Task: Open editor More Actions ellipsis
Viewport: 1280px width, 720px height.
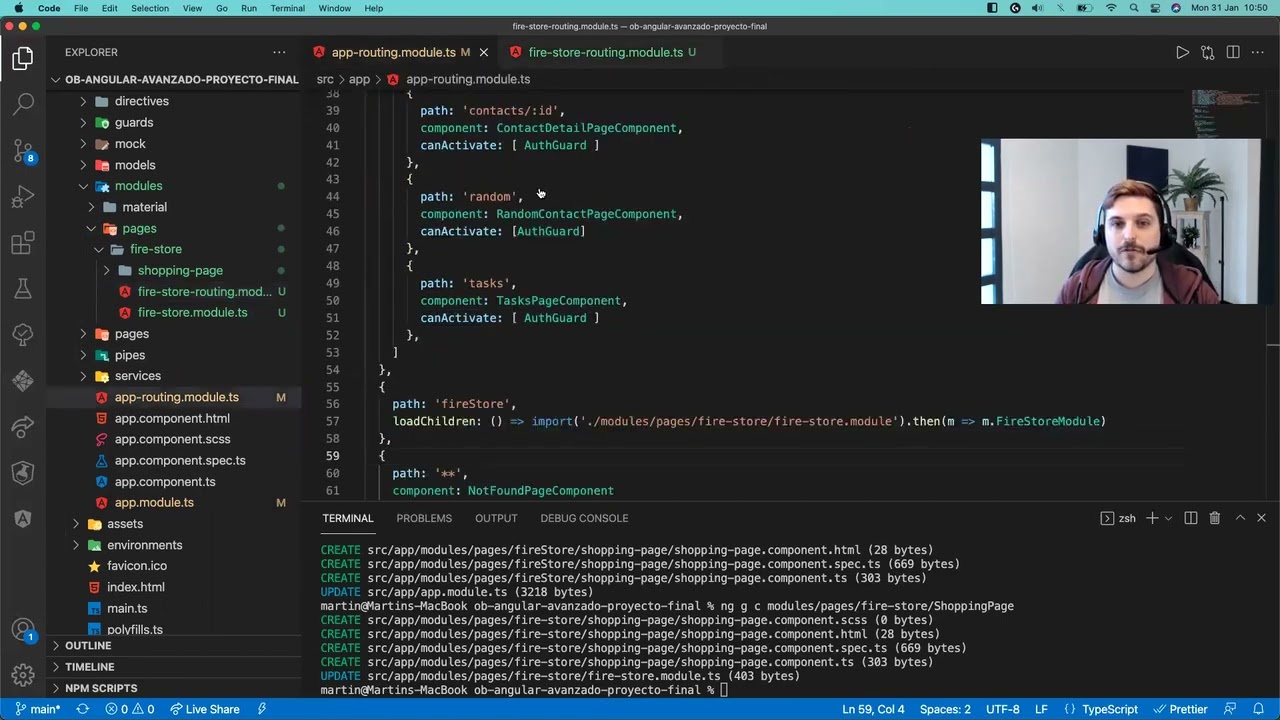Action: point(1259,52)
